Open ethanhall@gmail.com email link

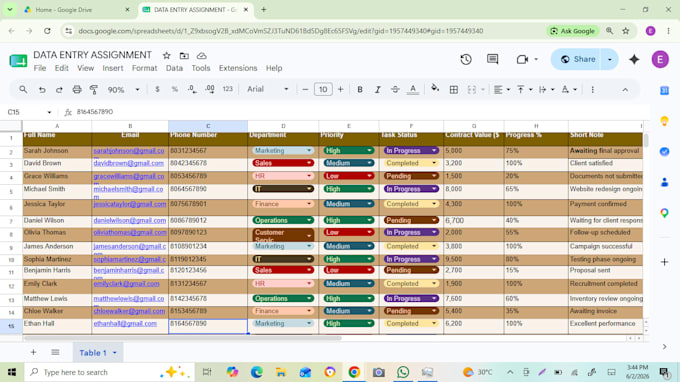tap(125, 323)
